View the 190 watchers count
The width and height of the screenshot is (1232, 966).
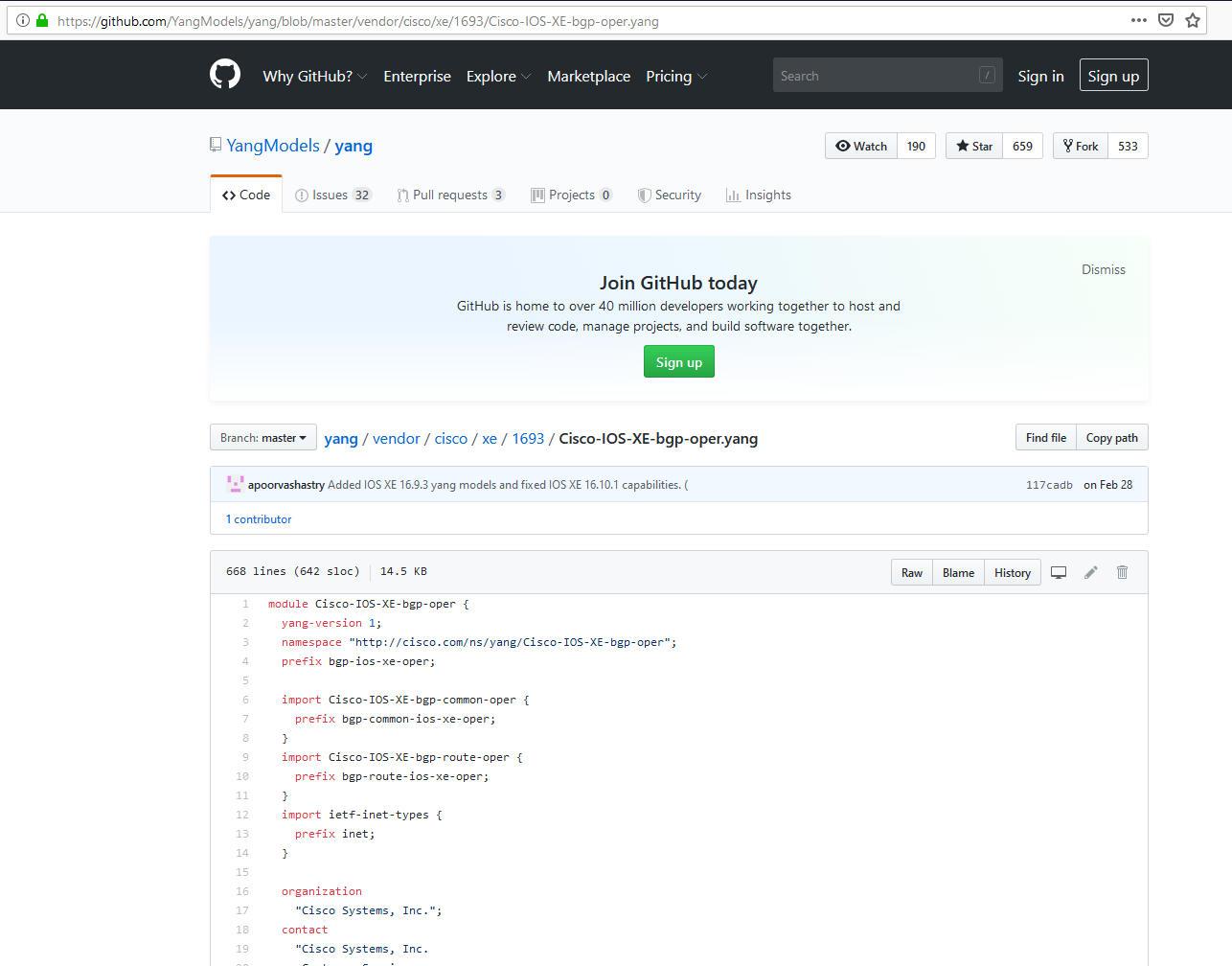pos(917,146)
